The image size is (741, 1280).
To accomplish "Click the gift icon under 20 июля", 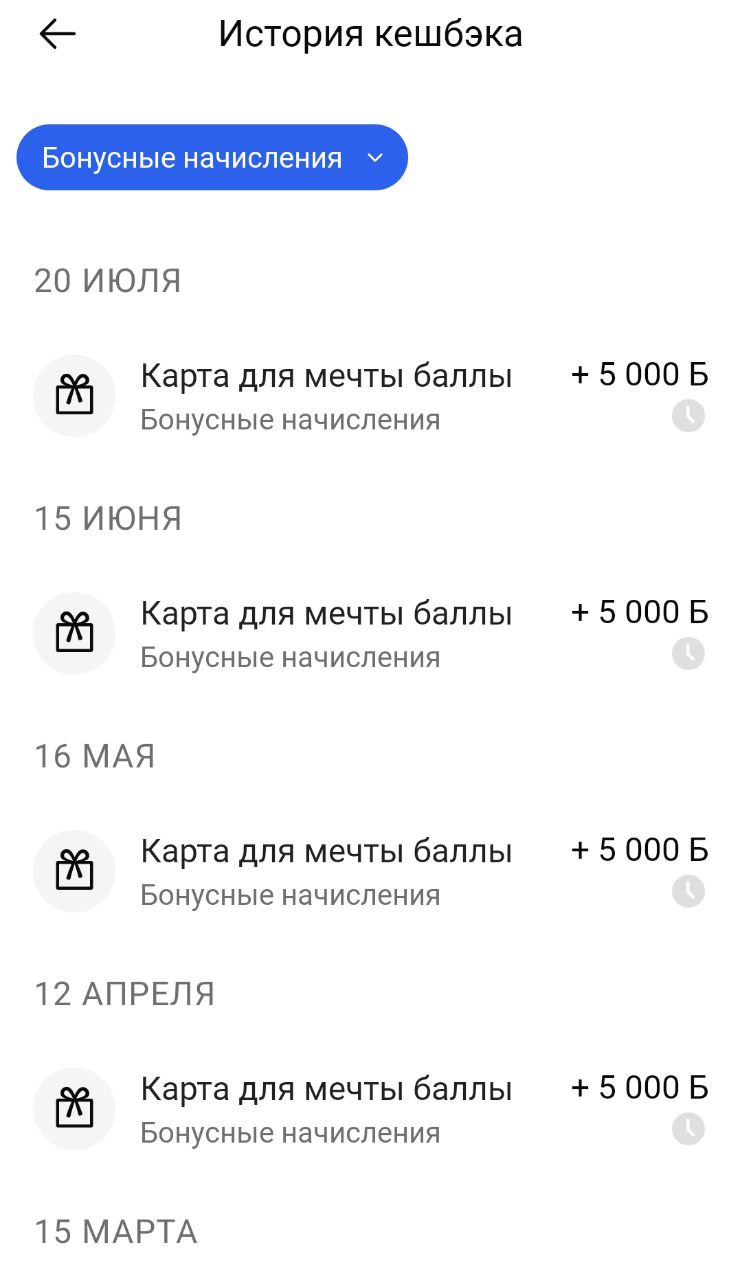I will pyautogui.click(x=74, y=396).
